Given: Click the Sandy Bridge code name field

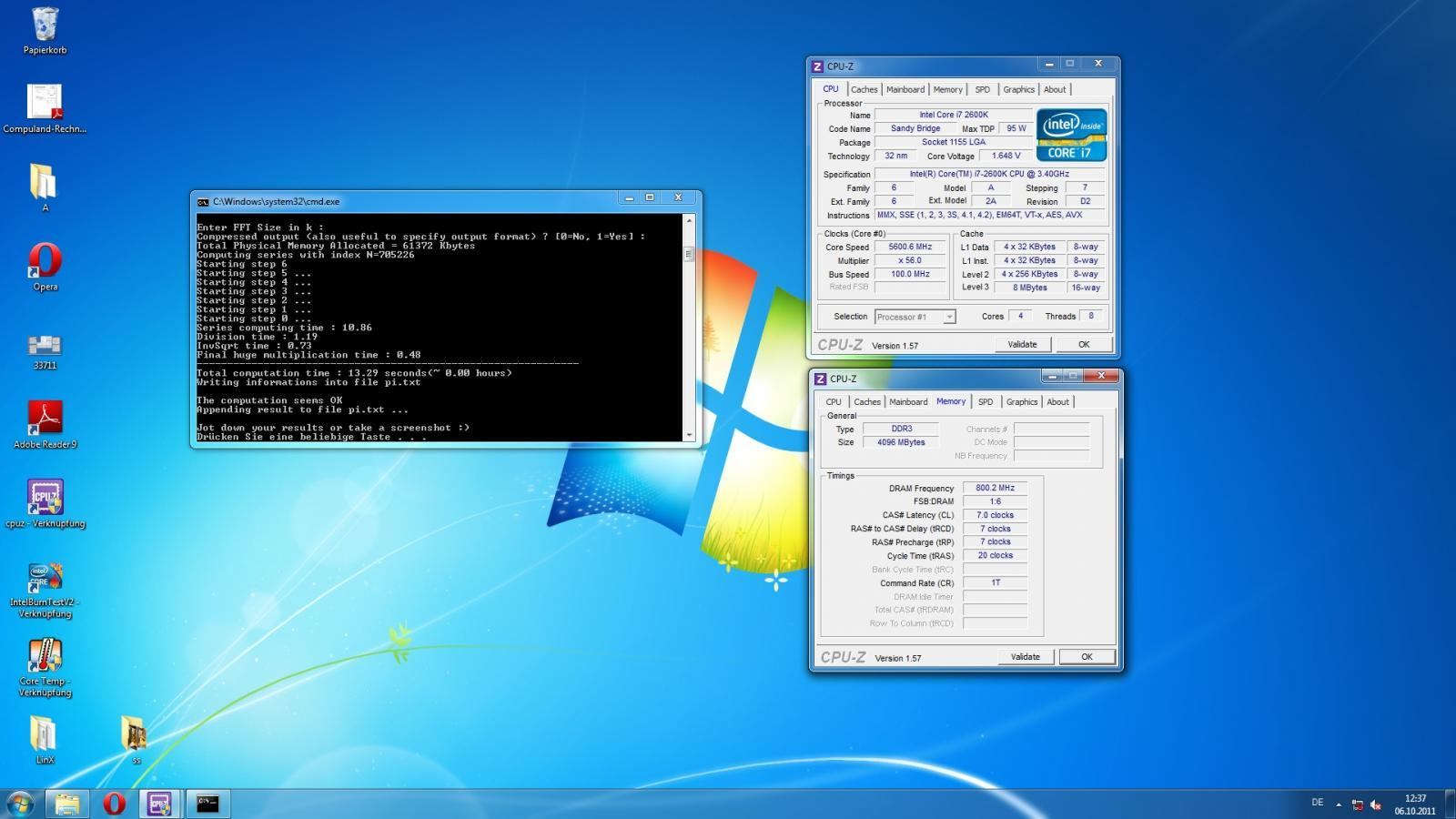Looking at the screenshot, I should tap(915, 128).
